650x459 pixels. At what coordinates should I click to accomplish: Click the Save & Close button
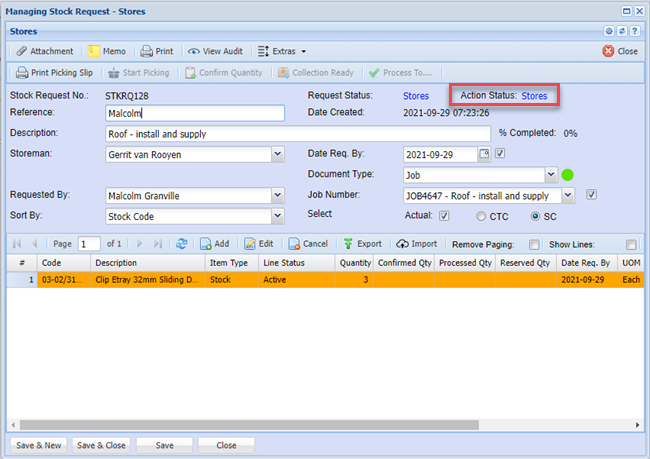(x=100, y=445)
